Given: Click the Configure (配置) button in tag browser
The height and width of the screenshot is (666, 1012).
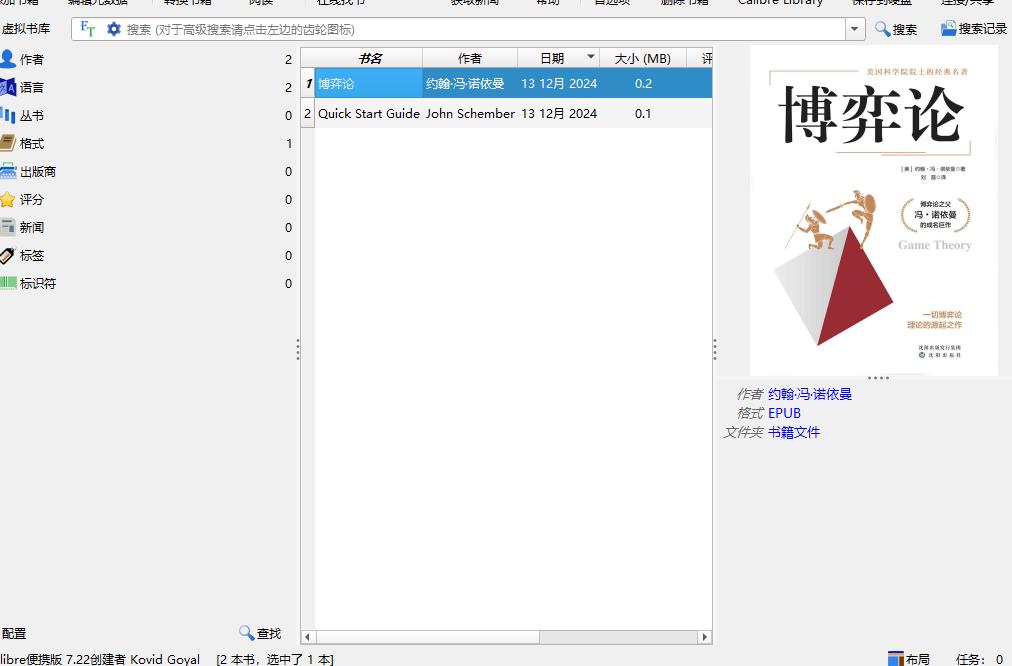Looking at the screenshot, I should point(14,633).
